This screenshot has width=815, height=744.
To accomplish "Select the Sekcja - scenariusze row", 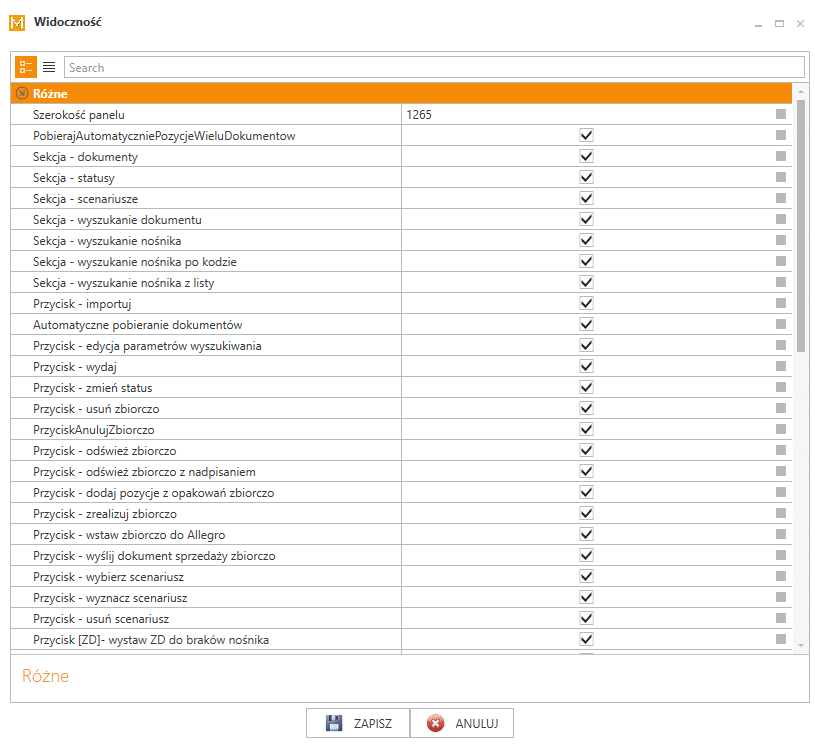I will (x=401, y=198).
